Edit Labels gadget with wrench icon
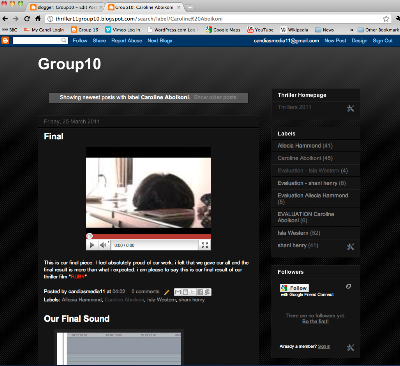This screenshot has height=366, width=400. [x=350, y=247]
